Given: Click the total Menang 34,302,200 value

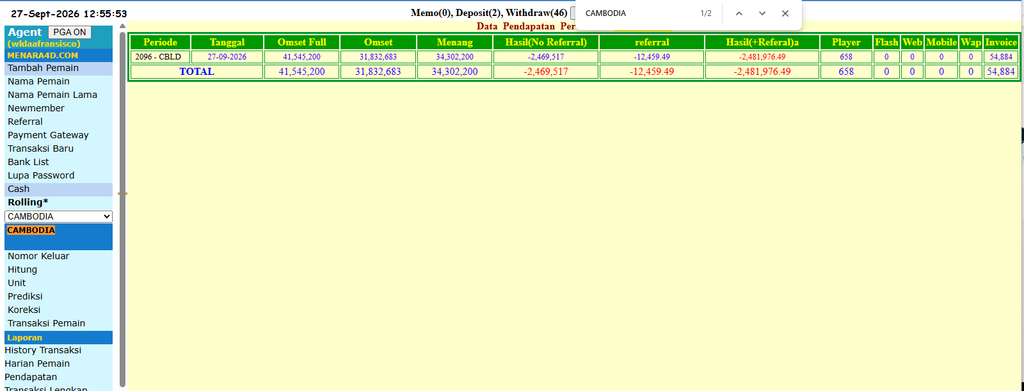Looking at the screenshot, I should (x=455, y=72).
